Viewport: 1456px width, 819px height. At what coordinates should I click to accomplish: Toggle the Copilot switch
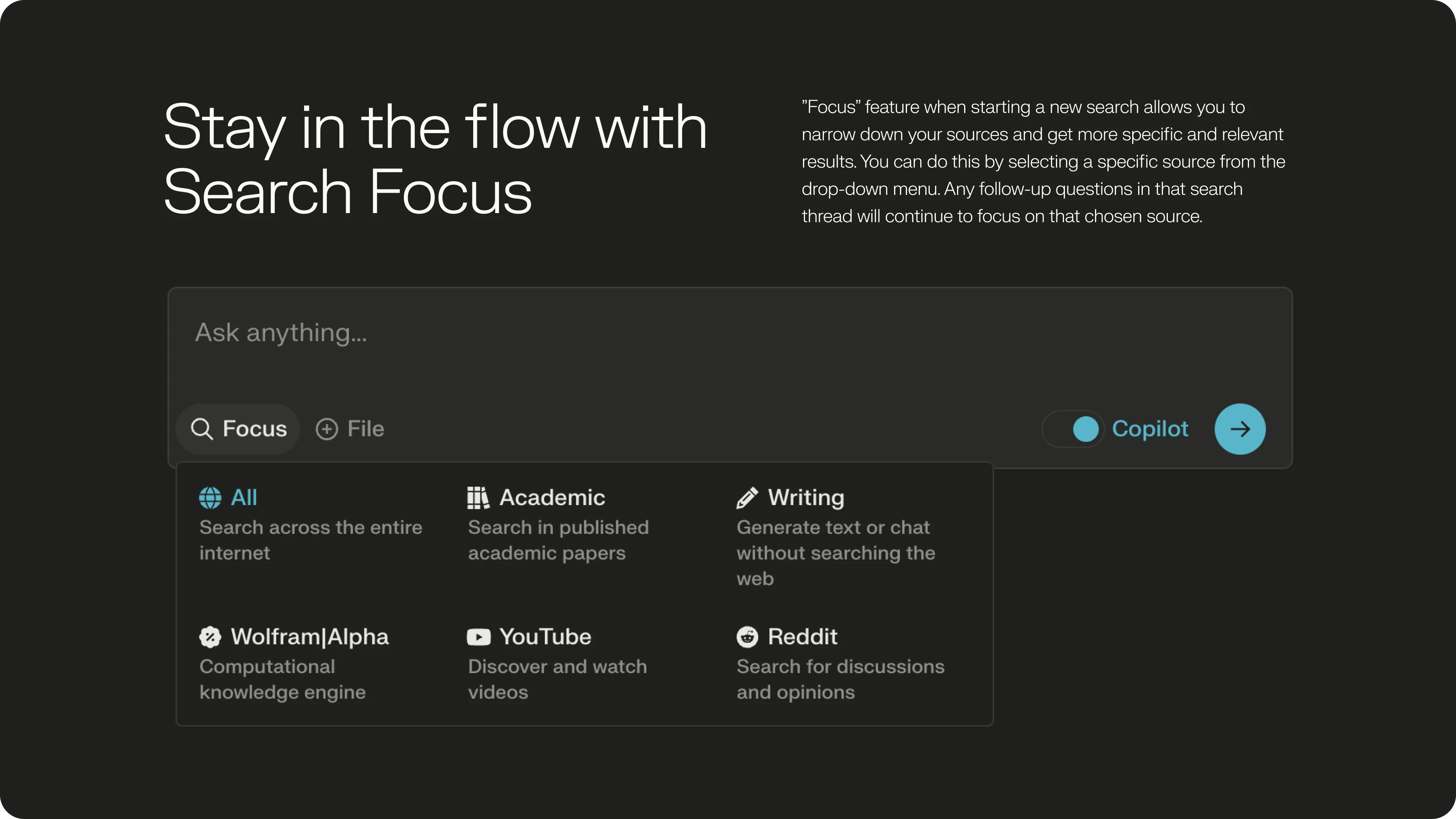click(x=1073, y=429)
